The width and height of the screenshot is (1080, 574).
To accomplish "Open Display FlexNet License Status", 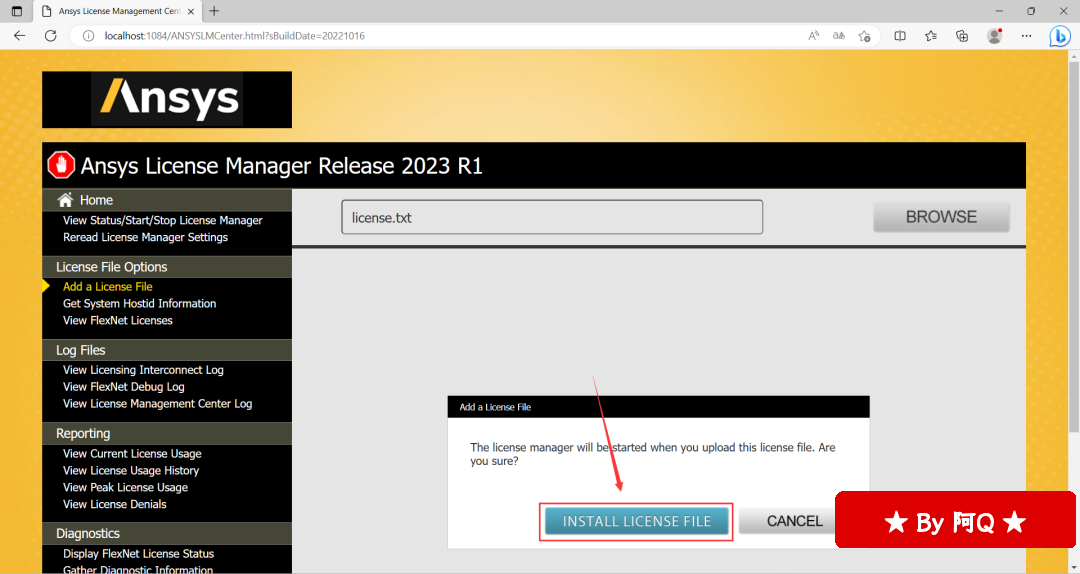I will (x=138, y=554).
